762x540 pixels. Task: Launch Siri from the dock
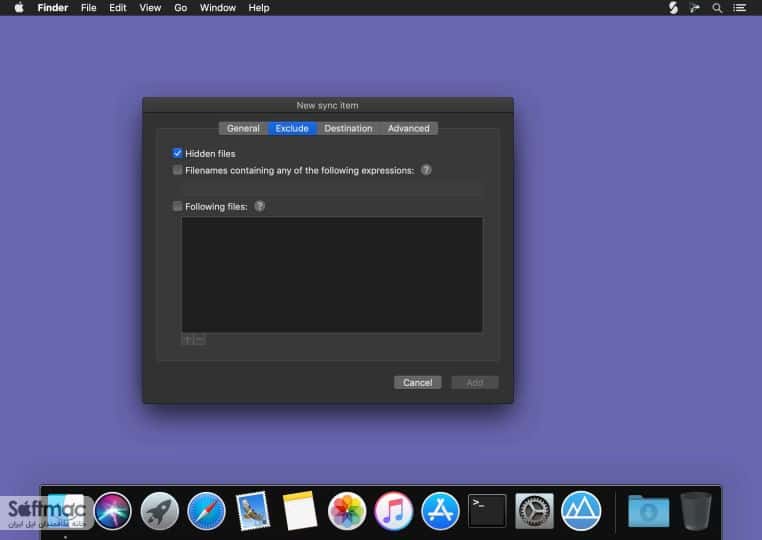[112, 511]
